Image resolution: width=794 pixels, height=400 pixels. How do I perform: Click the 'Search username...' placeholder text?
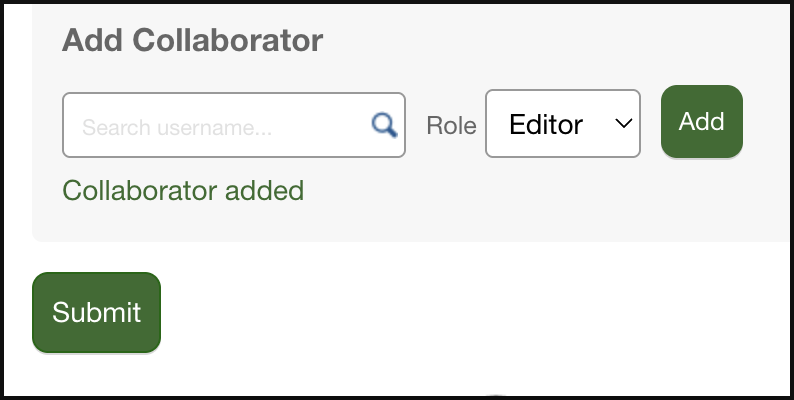tap(177, 128)
